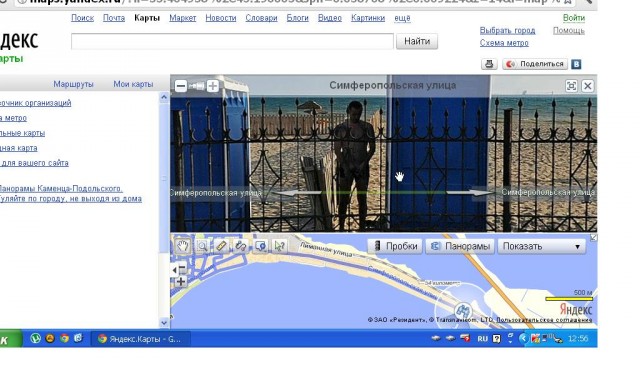
Task: Click the RU language indicator
Action: click(x=482, y=339)
